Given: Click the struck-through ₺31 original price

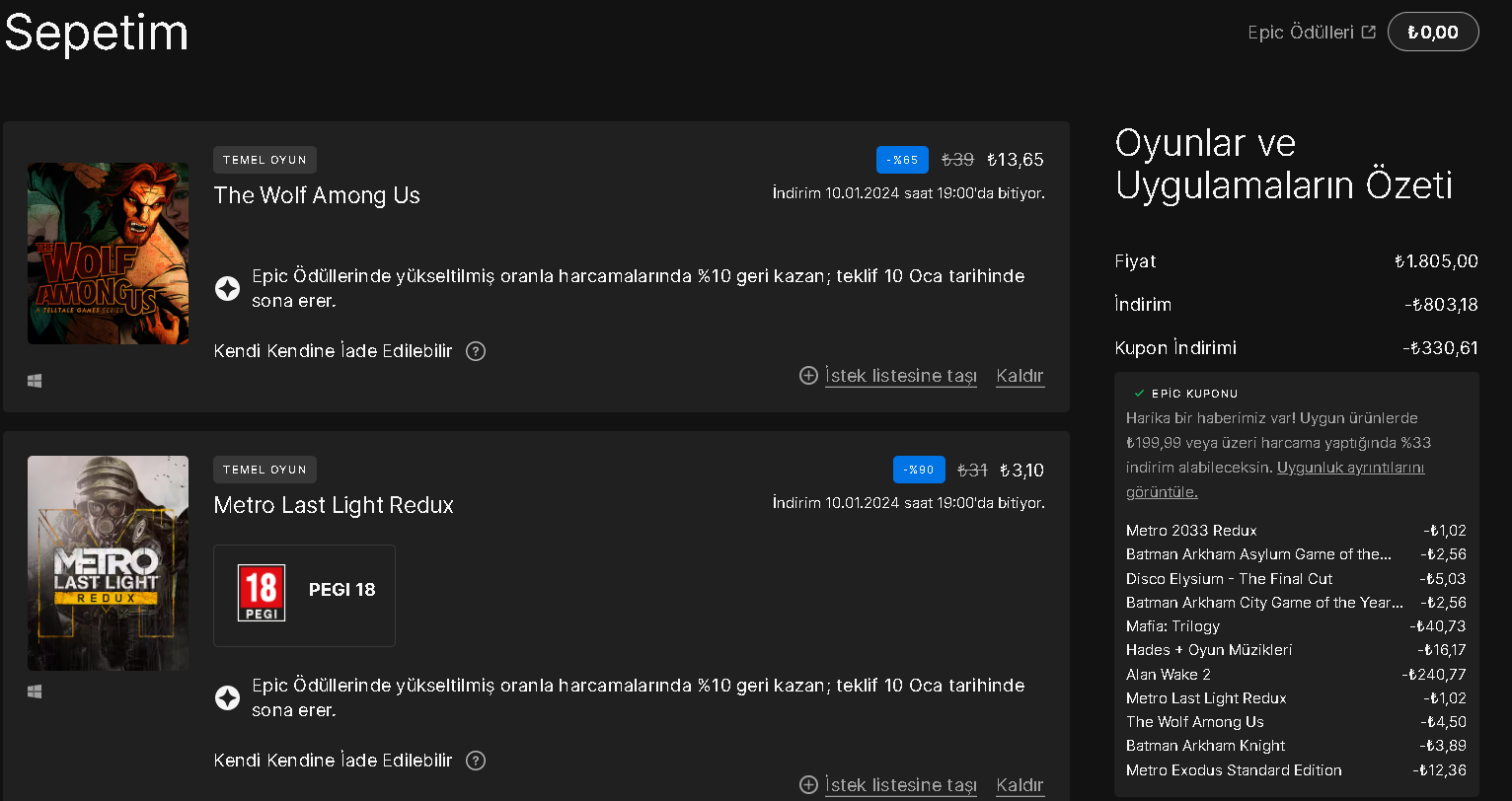Looking at the screenshot, I should point(973,470).
